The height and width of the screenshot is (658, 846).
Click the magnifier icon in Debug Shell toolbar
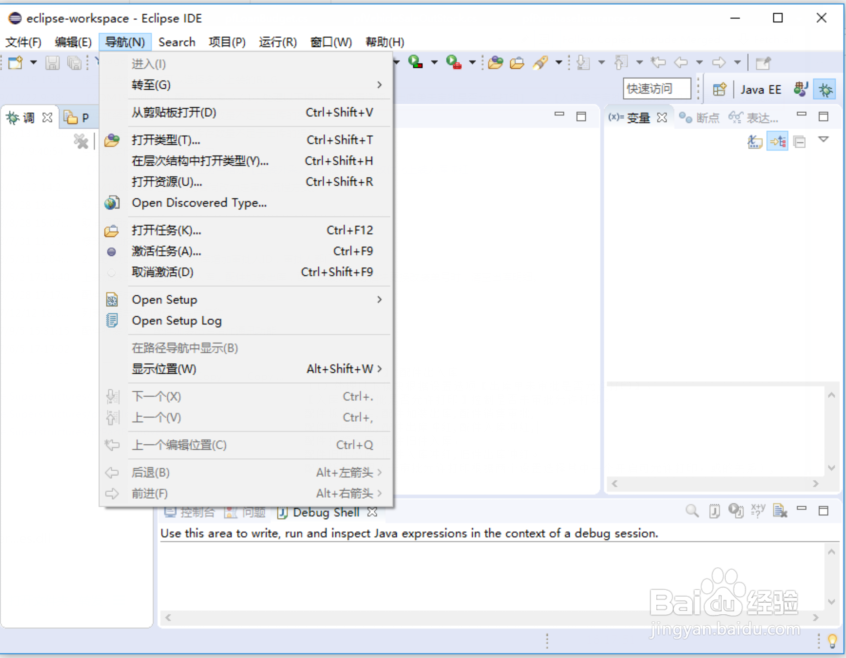pos(692,510)
